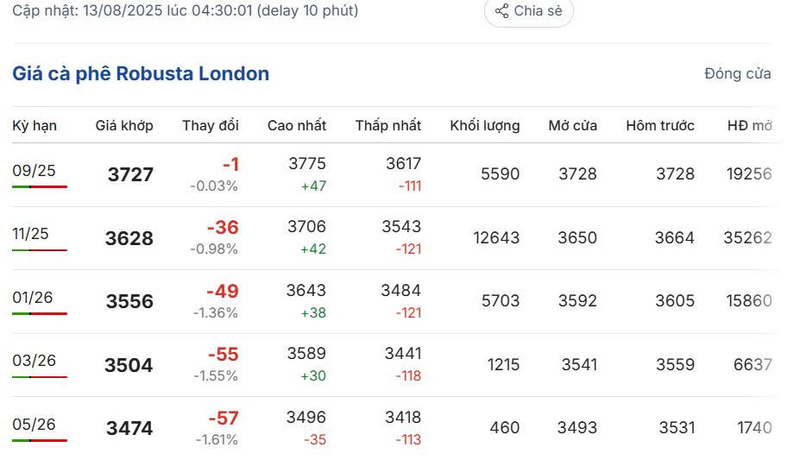Open the Giá cà phê Robusta London heading
Screen dimensions: 800x460
click(x=141, y=74)
